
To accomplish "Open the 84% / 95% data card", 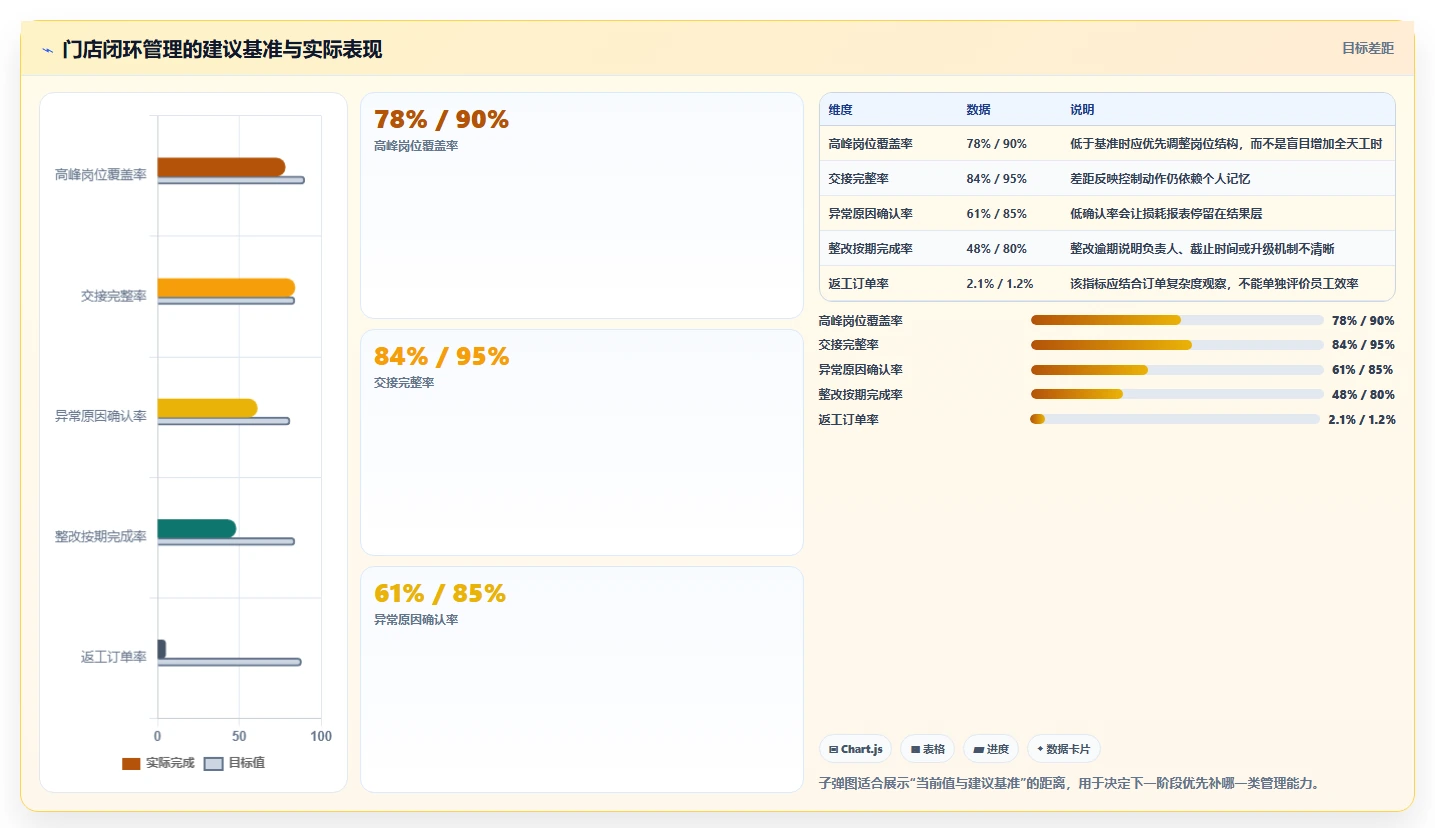I will click(582, 442).
